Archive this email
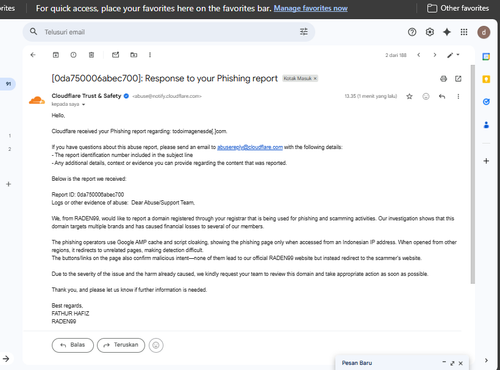This screenshot has height=370, width=500. [x=56, y=55]
